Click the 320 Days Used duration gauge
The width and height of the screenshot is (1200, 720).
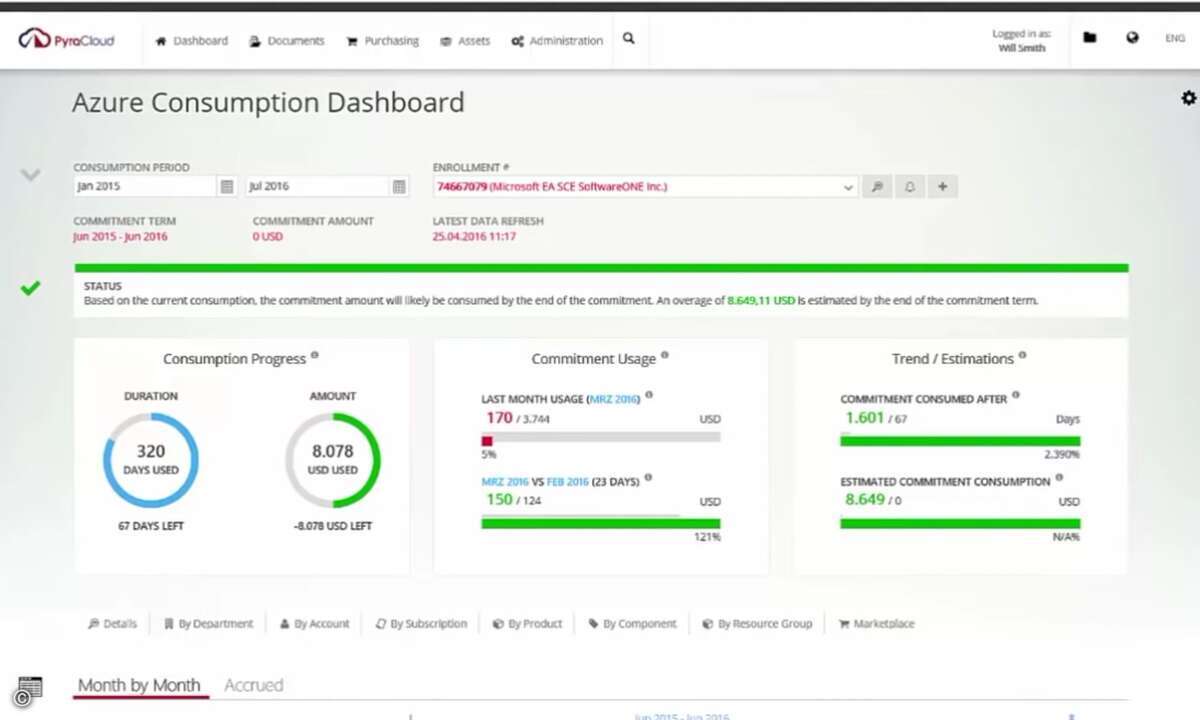pyautogui.click(x=151, y=460)
